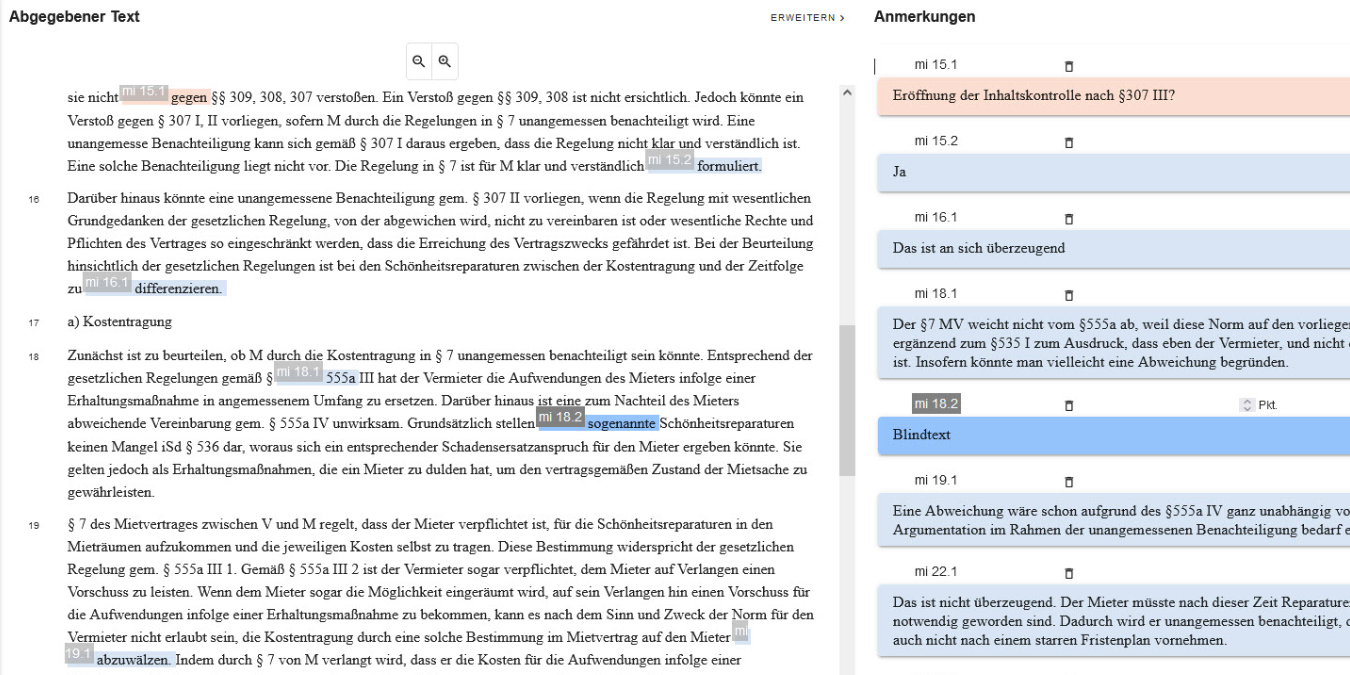Click the mi 16.1 marker in the text
1350x675 pixels.
[x=107, y=283]
